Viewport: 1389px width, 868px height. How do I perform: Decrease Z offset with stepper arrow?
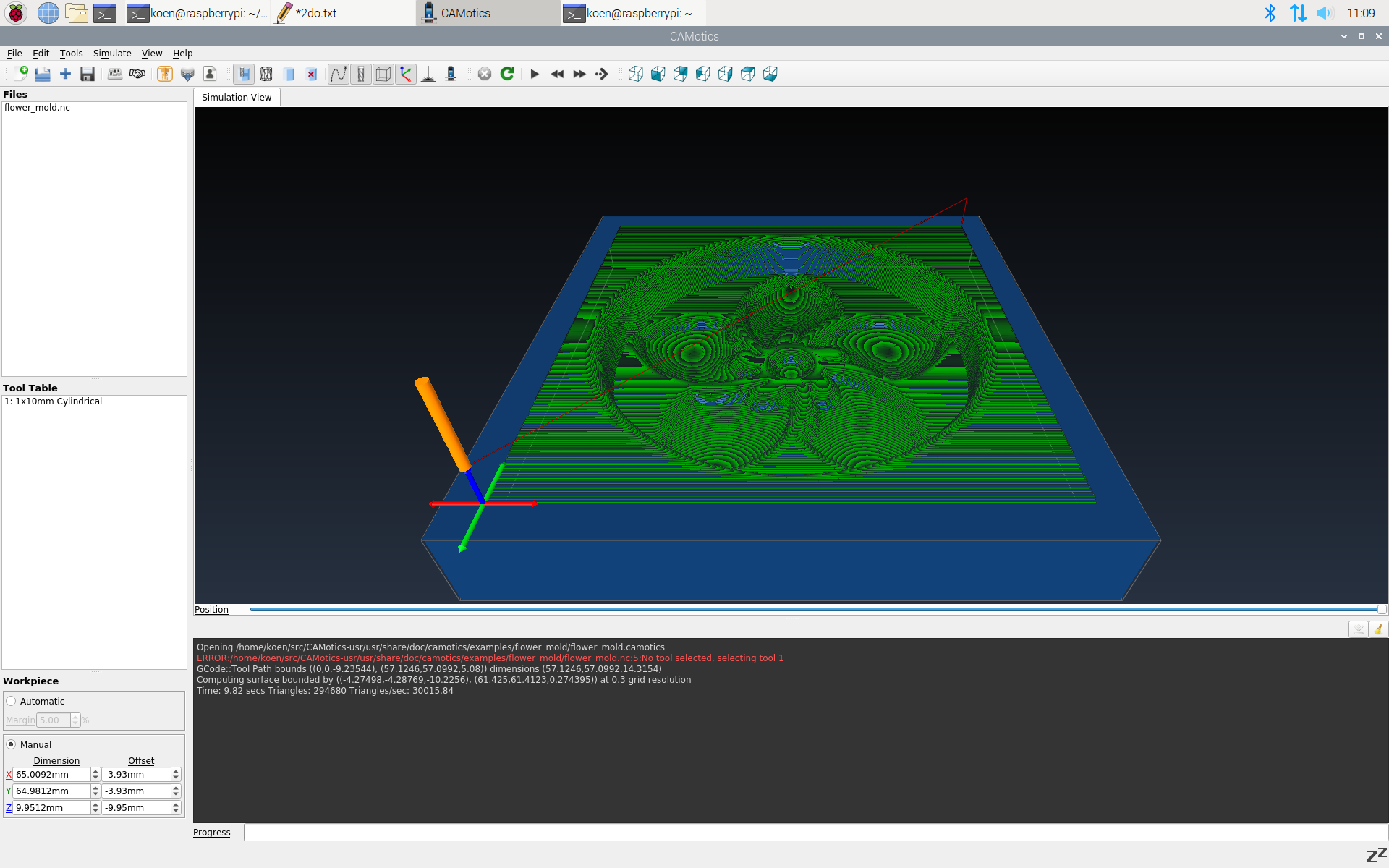click(x=176, y=811)
